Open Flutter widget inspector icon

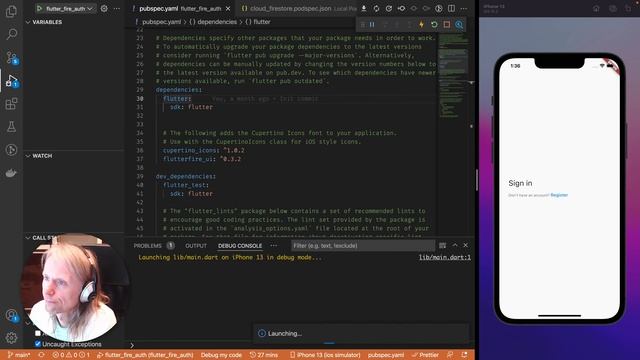point(459,24)
